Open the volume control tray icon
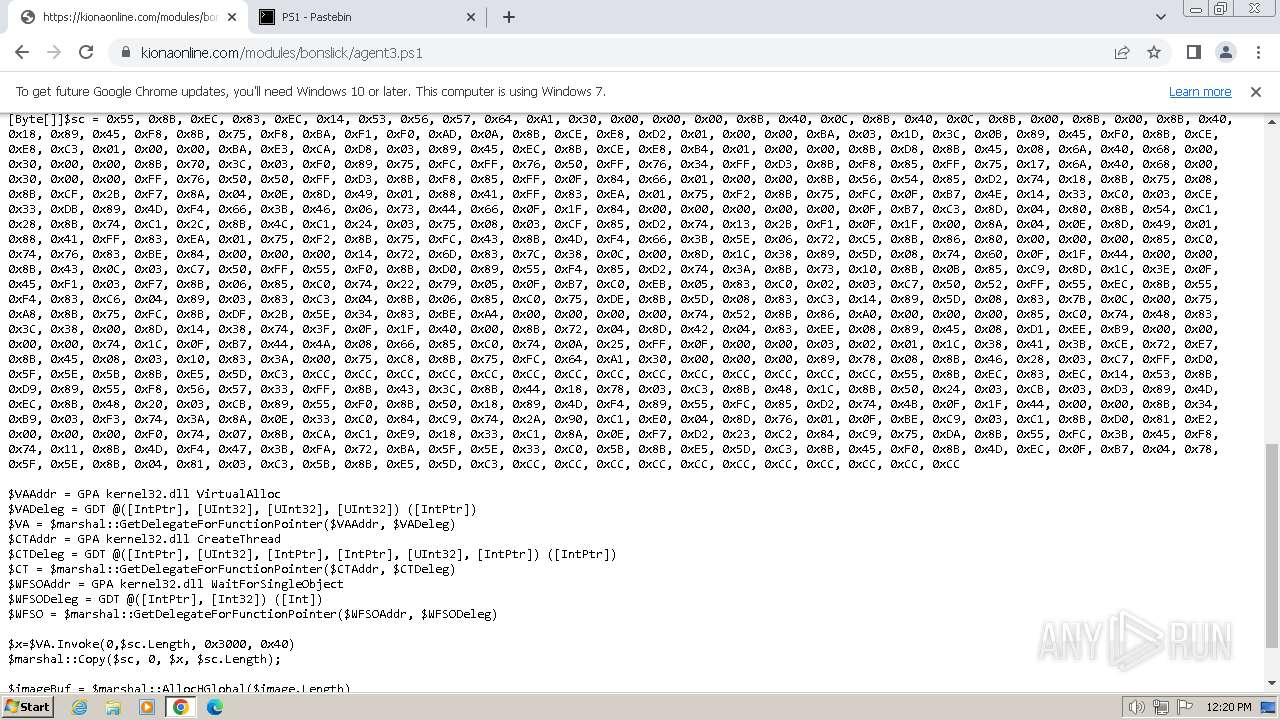 [x=1137, y=707]
